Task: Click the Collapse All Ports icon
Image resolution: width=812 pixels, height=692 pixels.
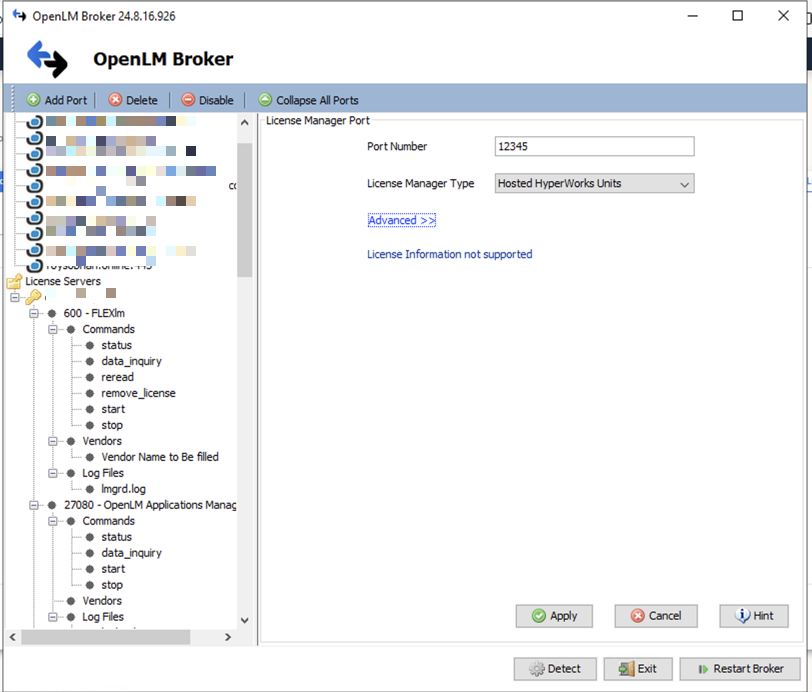Action: pos(265,100)
